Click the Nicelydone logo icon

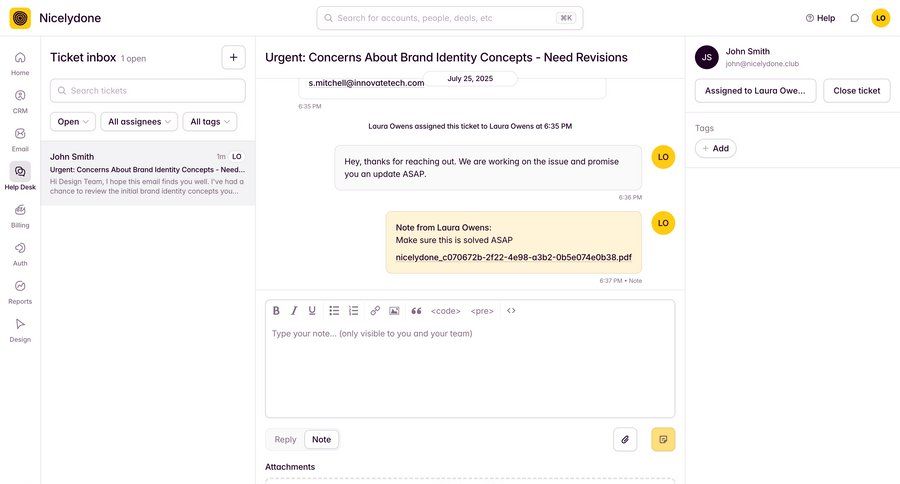click(x=20, y=18)
